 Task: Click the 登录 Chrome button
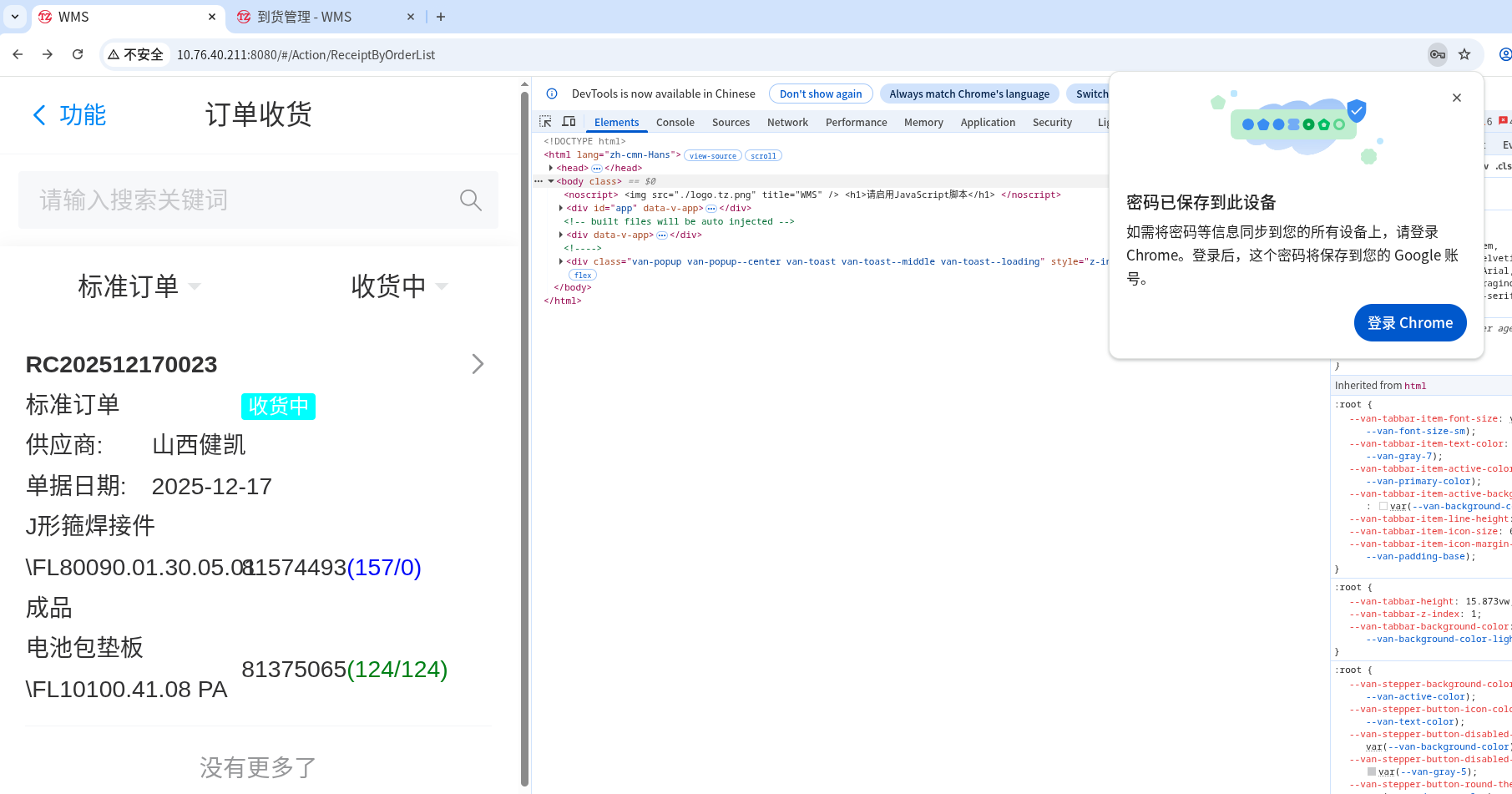point(1410,322)
